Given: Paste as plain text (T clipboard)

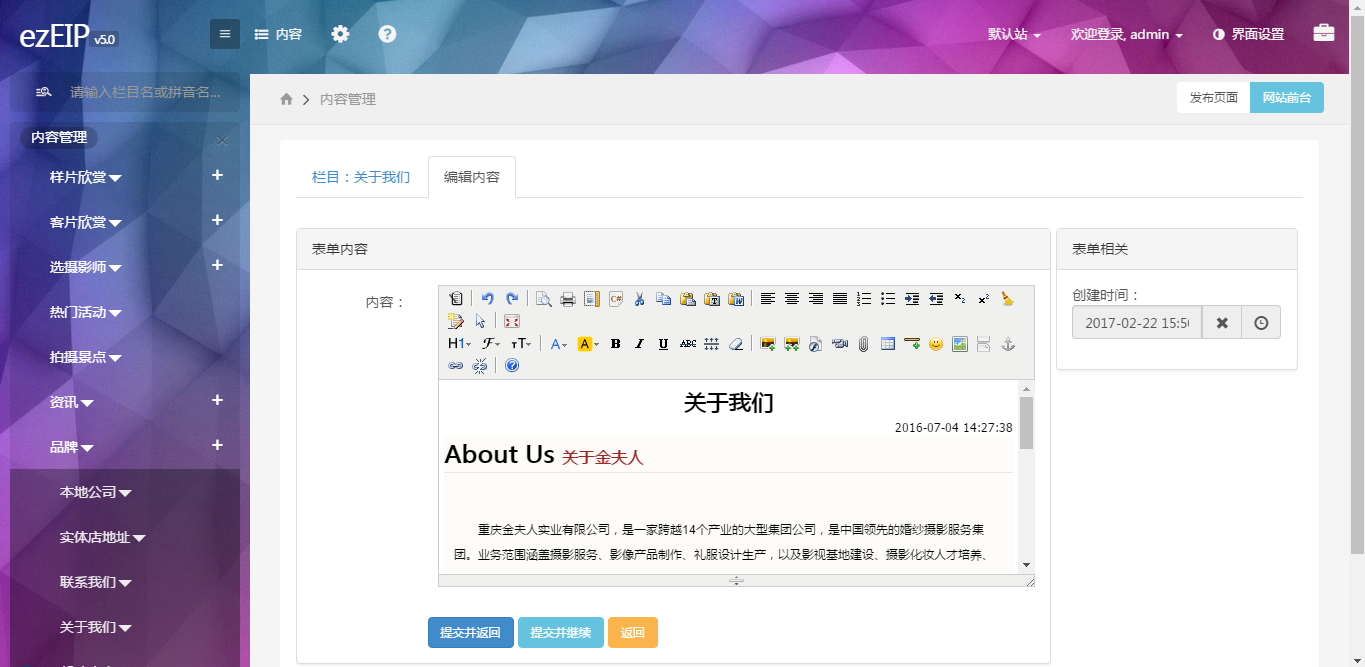Looking at the screenshot, I should pos(711,298).
